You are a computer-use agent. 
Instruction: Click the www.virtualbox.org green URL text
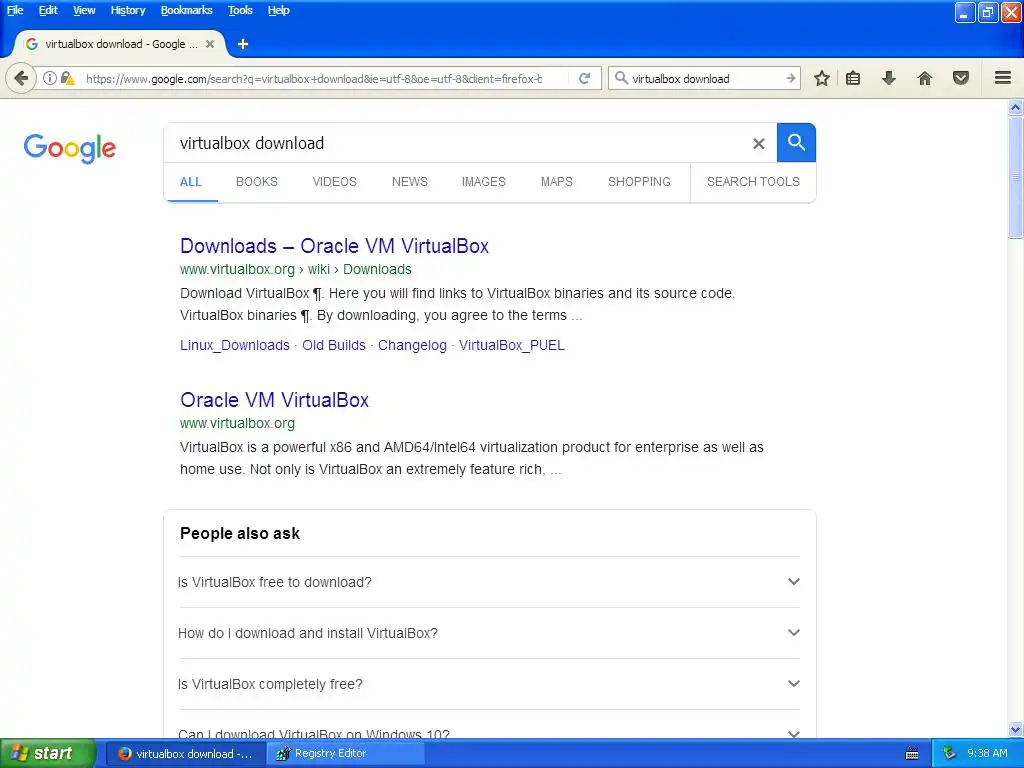coord(237,423)
